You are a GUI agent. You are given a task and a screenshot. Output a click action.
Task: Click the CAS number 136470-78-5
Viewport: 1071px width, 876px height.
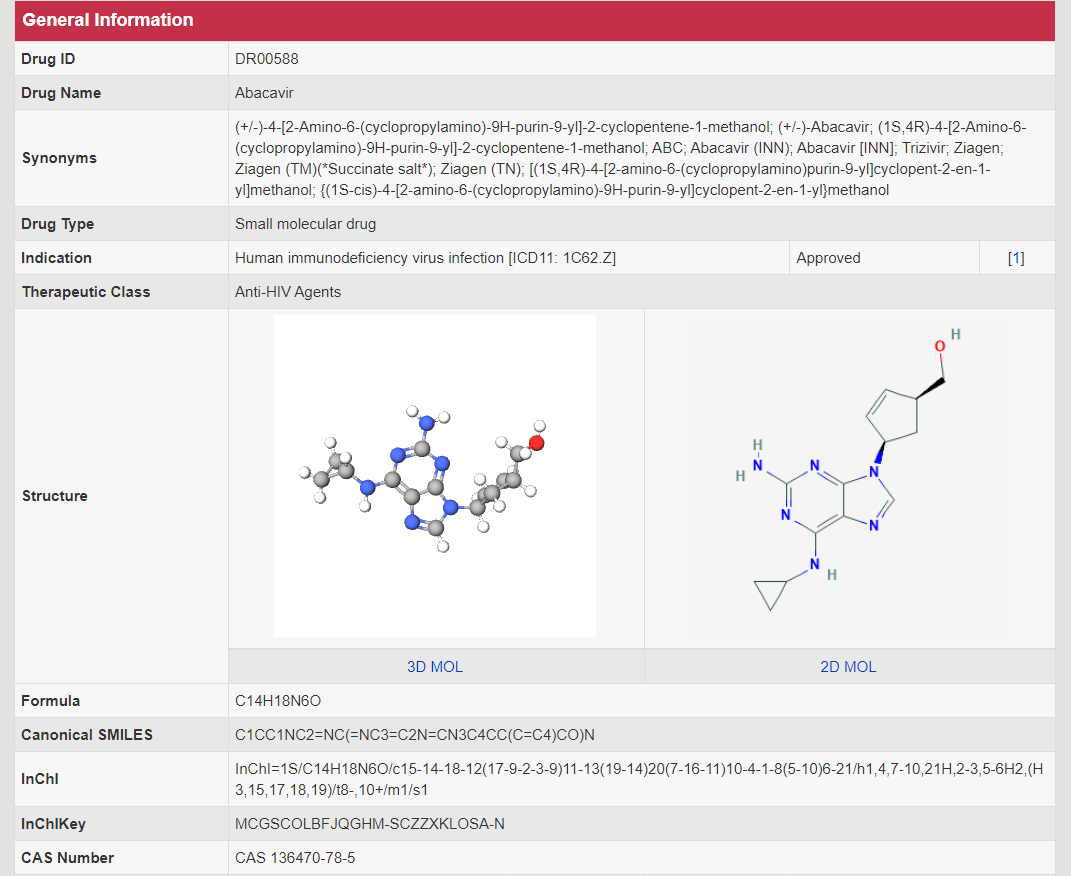[295, 858]
